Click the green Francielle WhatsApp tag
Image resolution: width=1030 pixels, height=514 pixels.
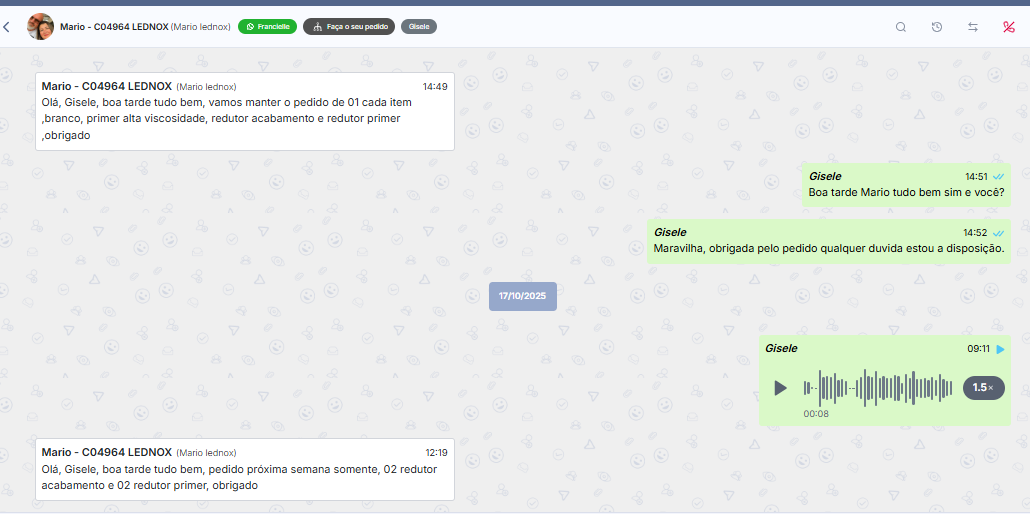coord(267,27)
